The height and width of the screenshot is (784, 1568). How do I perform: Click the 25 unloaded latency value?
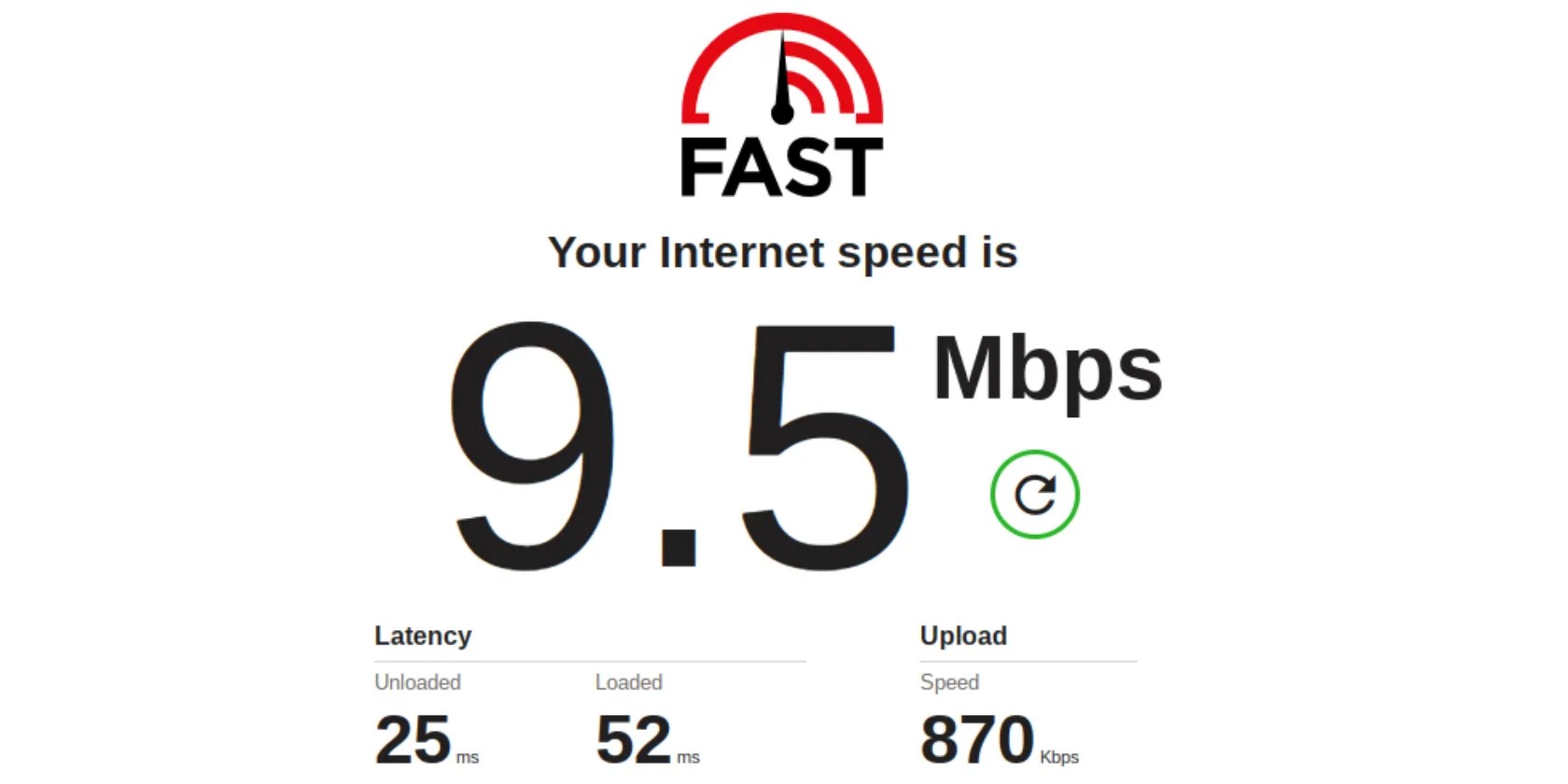pos(413,739)
